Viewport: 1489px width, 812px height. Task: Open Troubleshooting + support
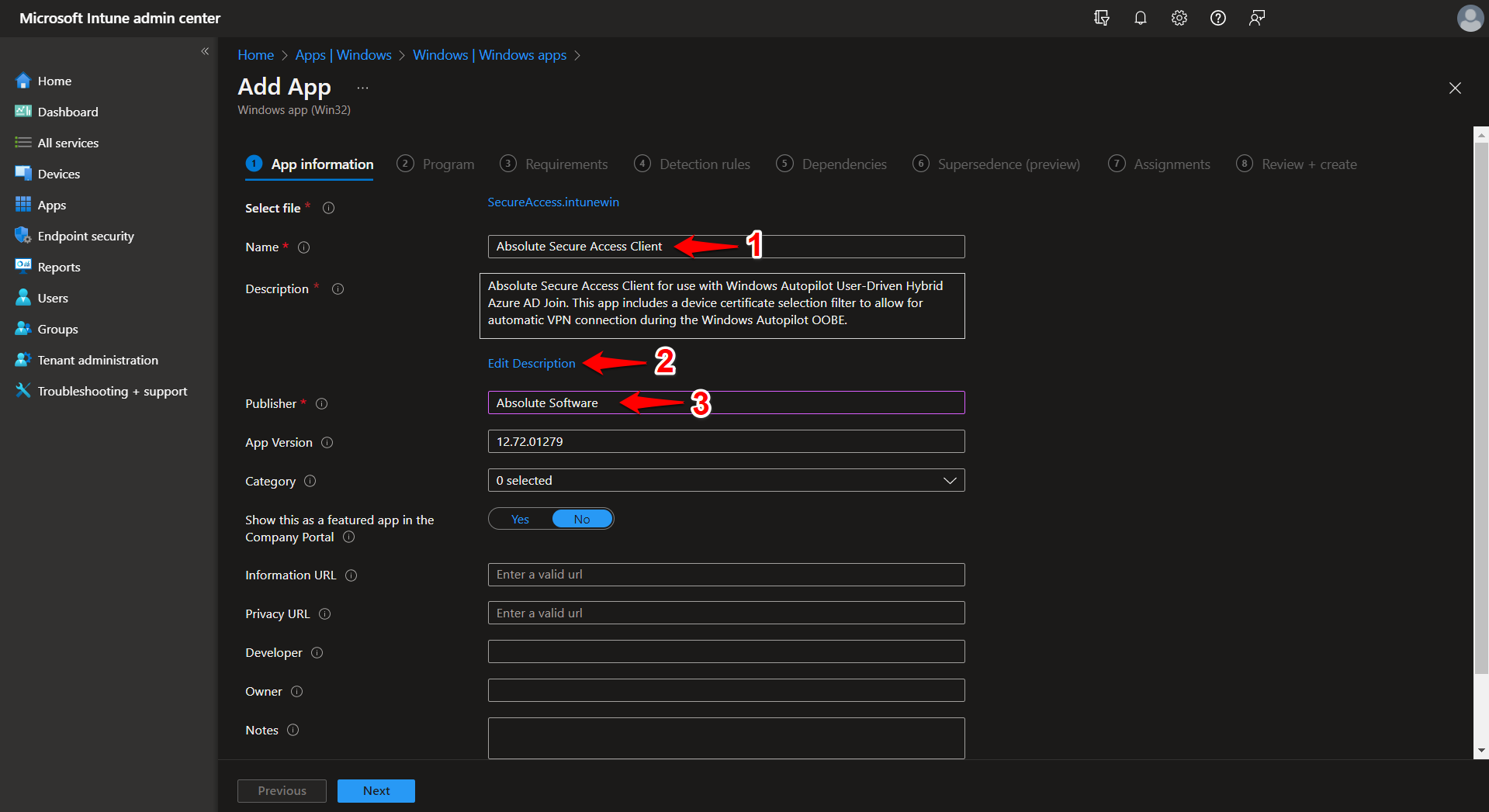pyautogui.click(x=111, y=390)
